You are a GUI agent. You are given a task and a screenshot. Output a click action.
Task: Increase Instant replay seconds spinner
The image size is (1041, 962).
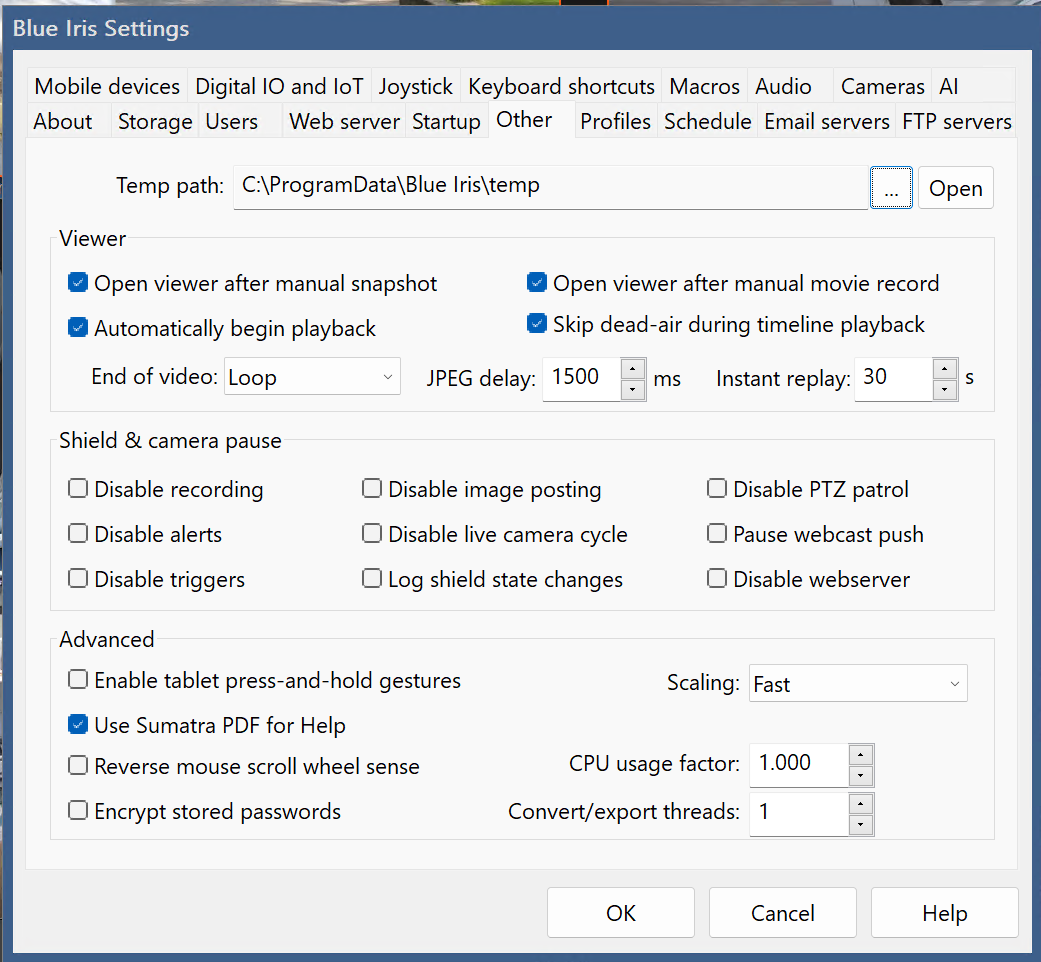coord(945,368)
